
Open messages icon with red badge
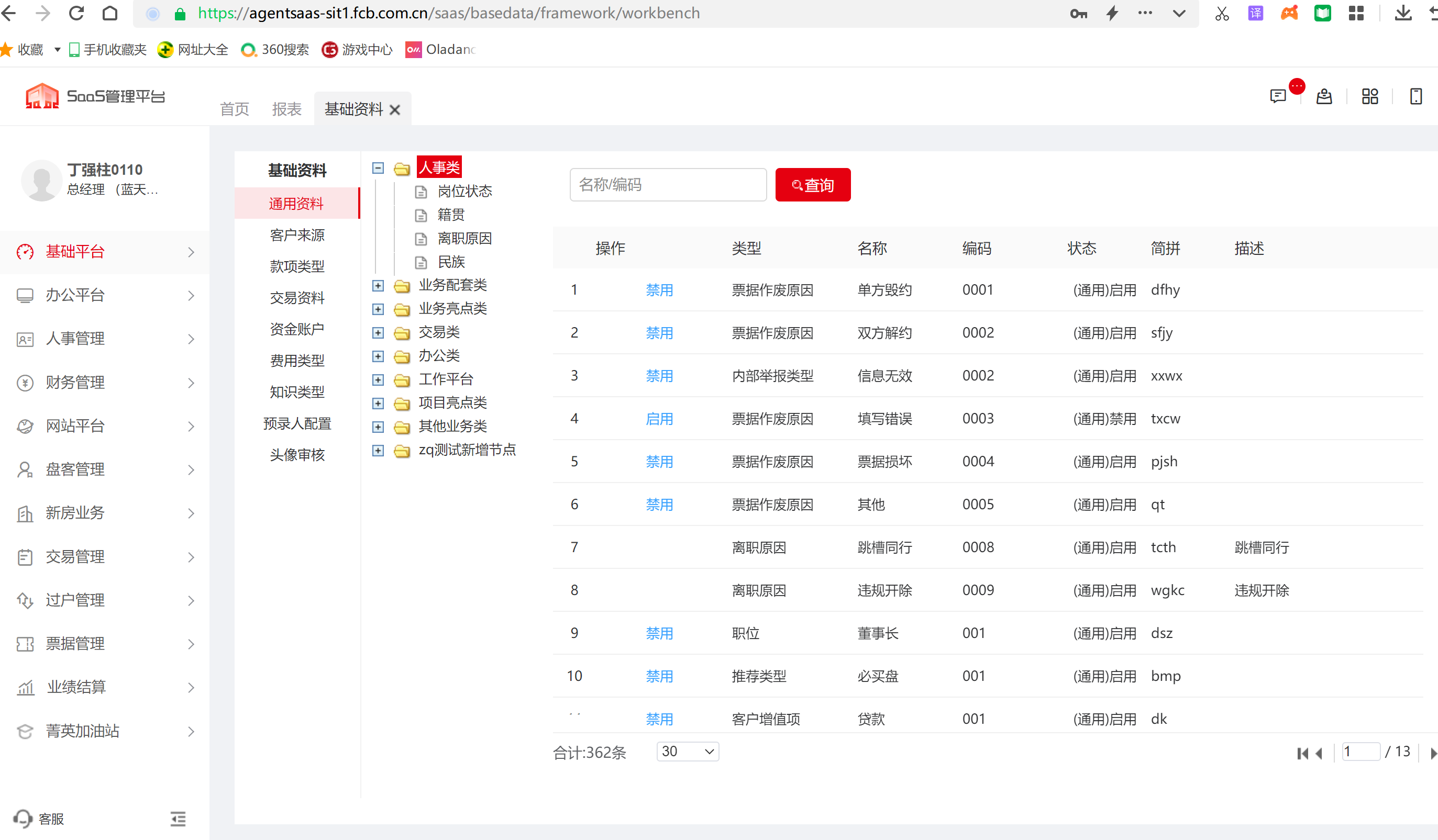click(1278, 96)
